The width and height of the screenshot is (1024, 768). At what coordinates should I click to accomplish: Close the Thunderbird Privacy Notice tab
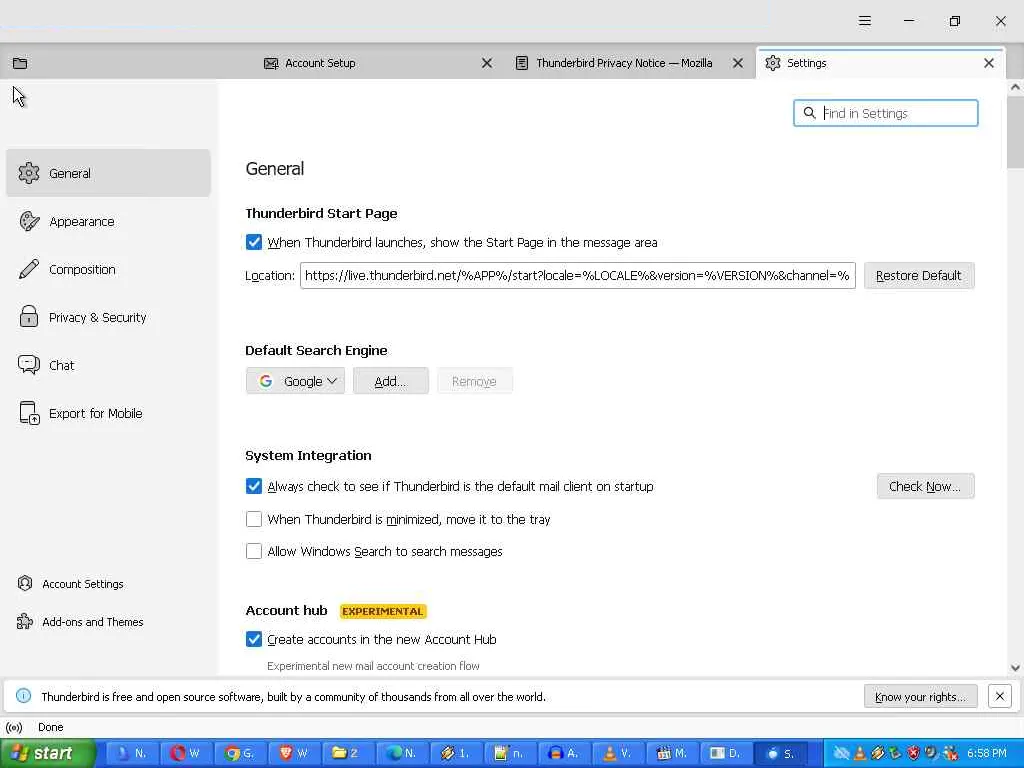click(x=738, y=63)
